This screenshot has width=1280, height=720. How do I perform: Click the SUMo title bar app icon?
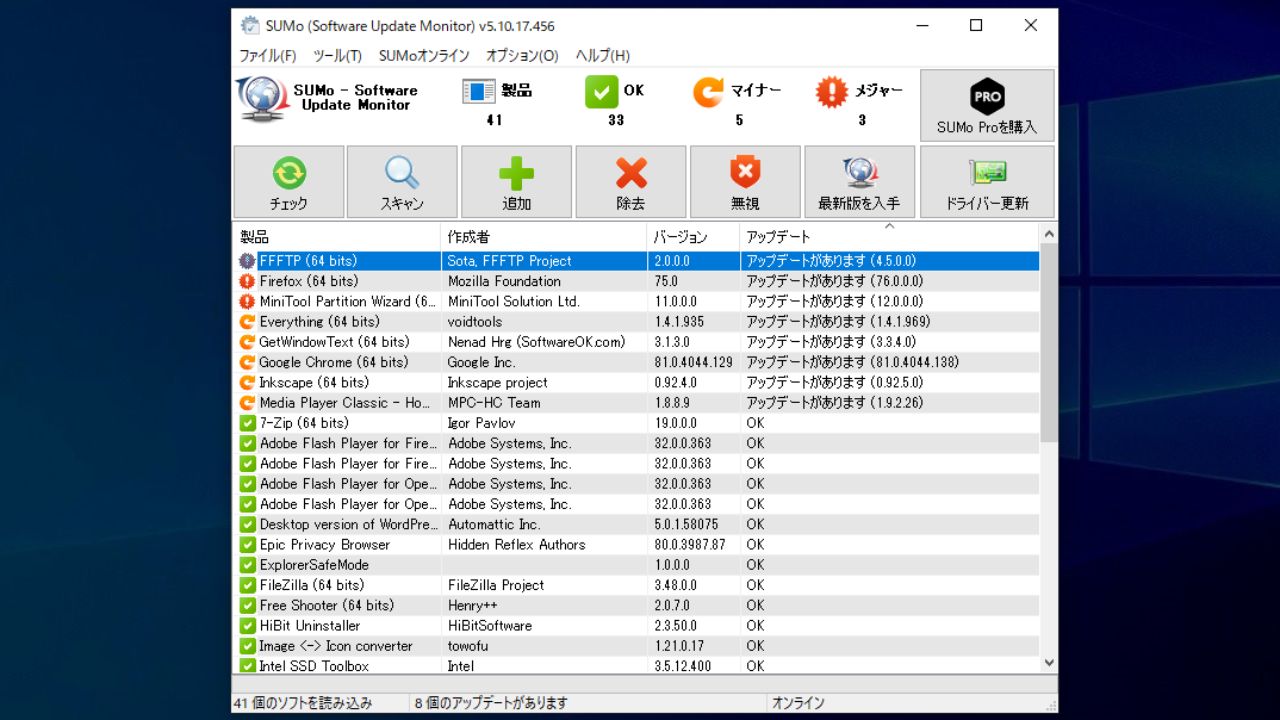tap(250, 26)
